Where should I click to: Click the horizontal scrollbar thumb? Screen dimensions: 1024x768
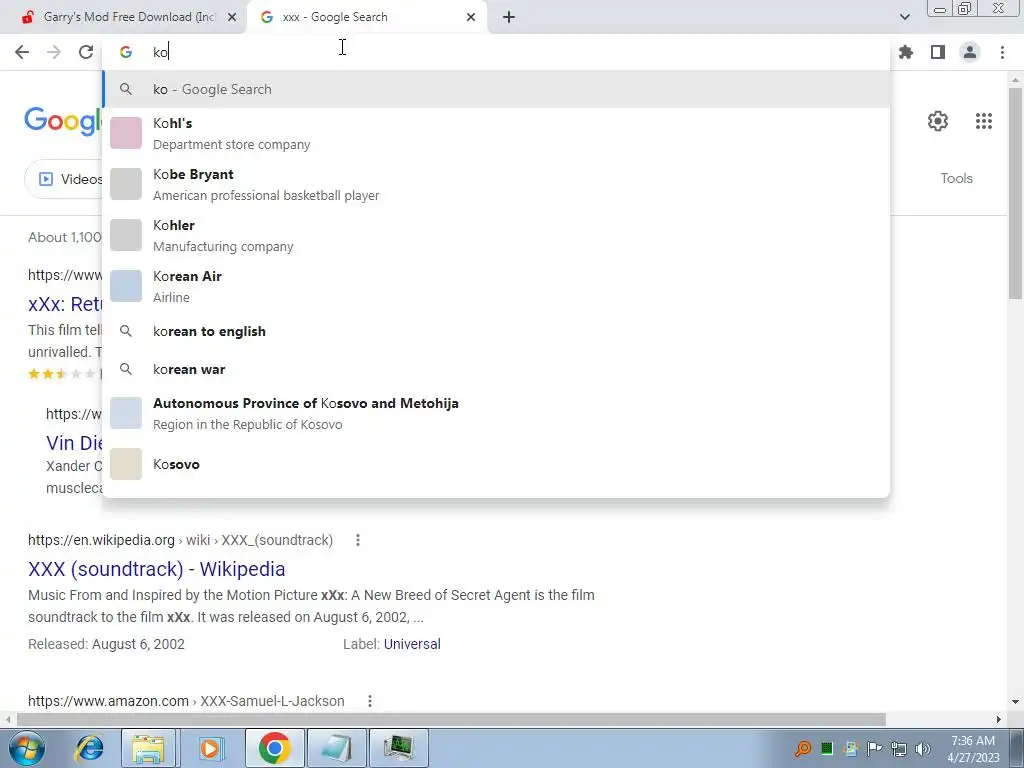point(451,720)
